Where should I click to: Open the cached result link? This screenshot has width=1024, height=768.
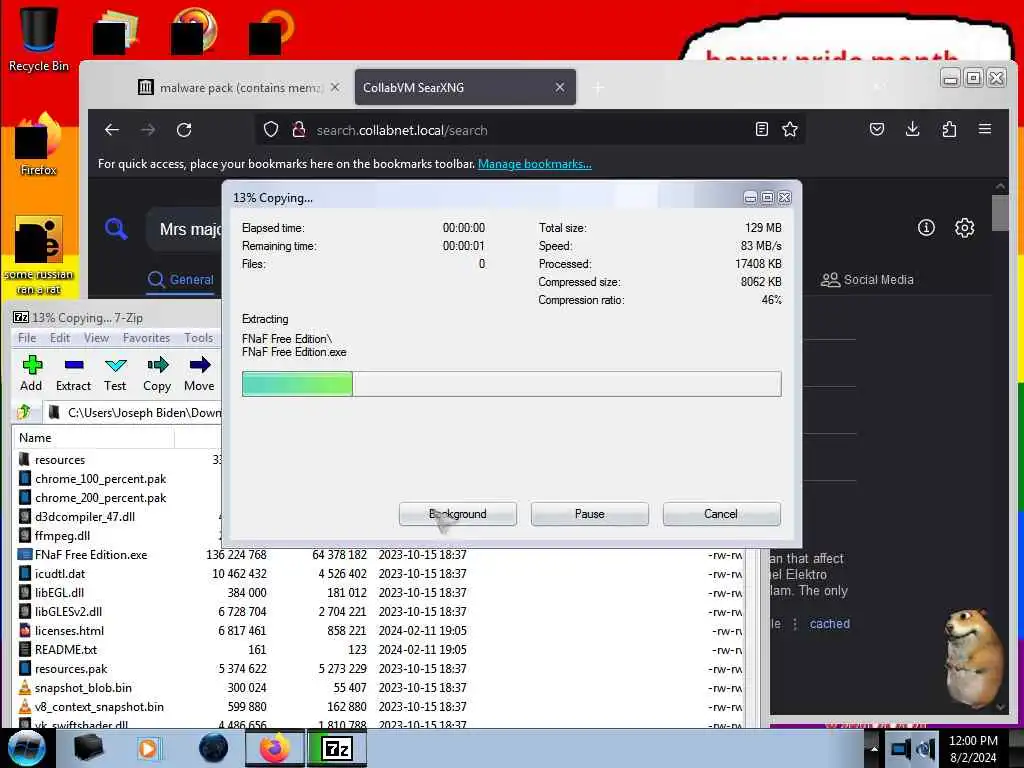(829, 624)
